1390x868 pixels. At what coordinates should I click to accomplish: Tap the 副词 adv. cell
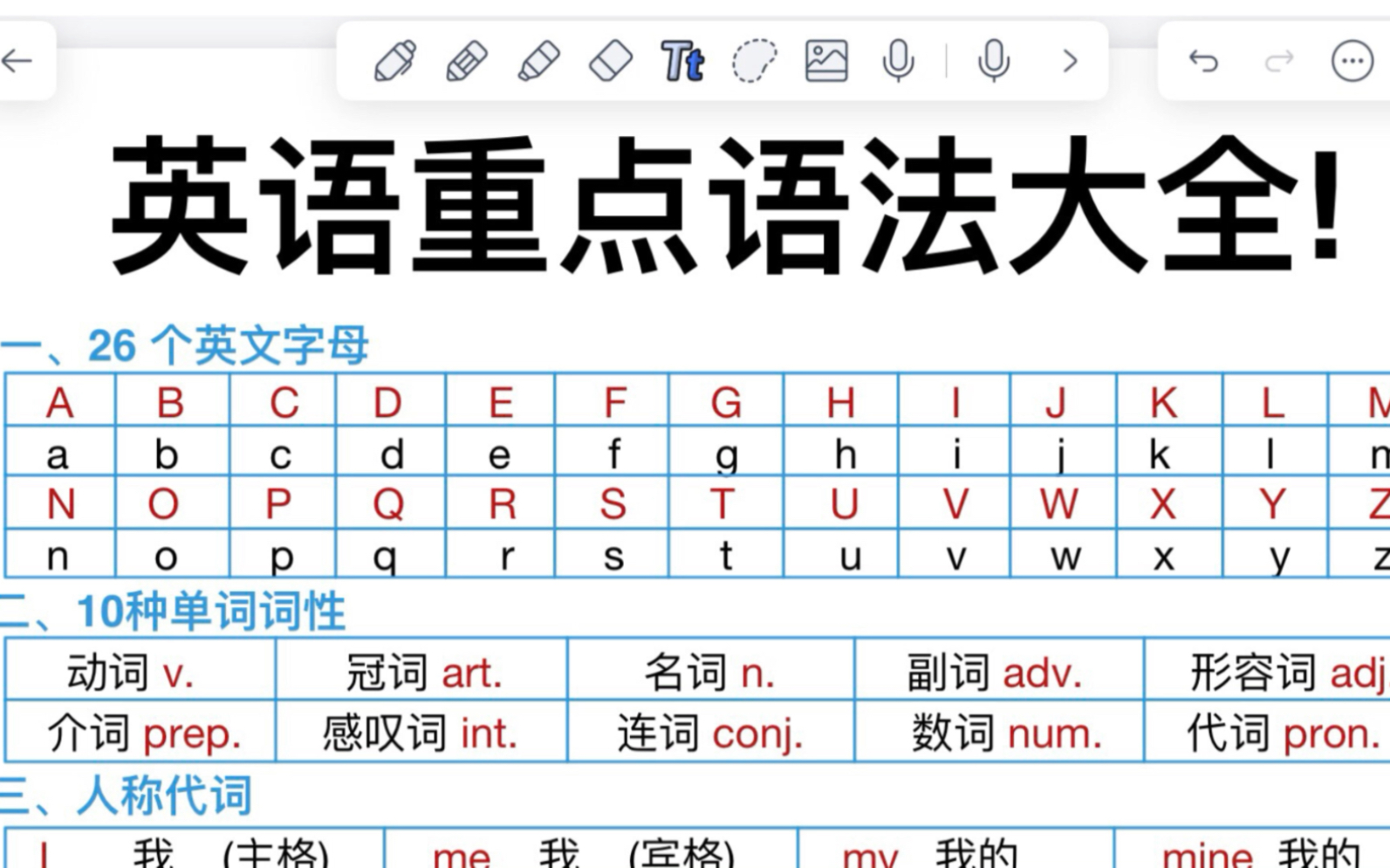pos(999,670)
